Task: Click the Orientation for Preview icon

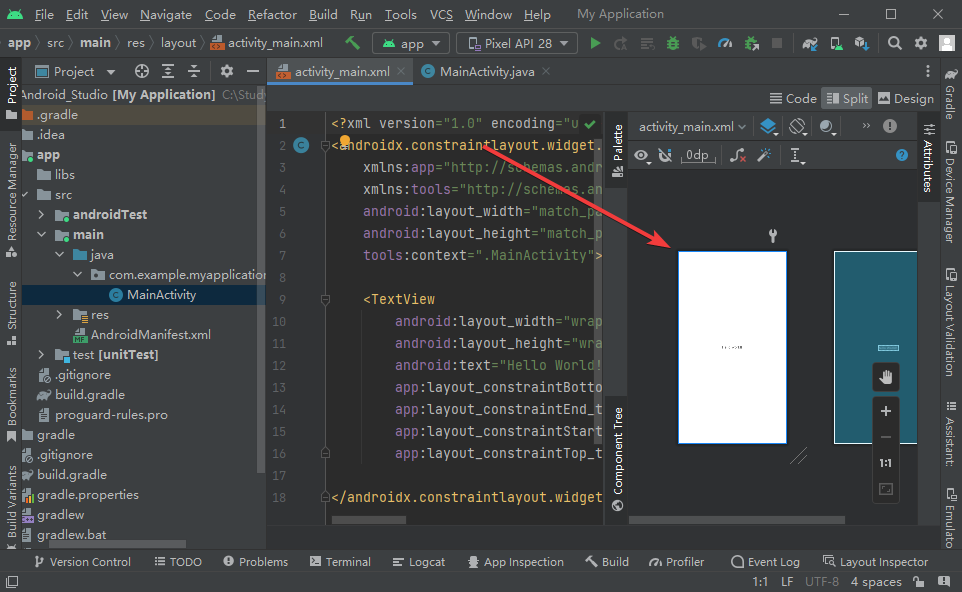Action: pyautogui.click(x=798, y=127)
